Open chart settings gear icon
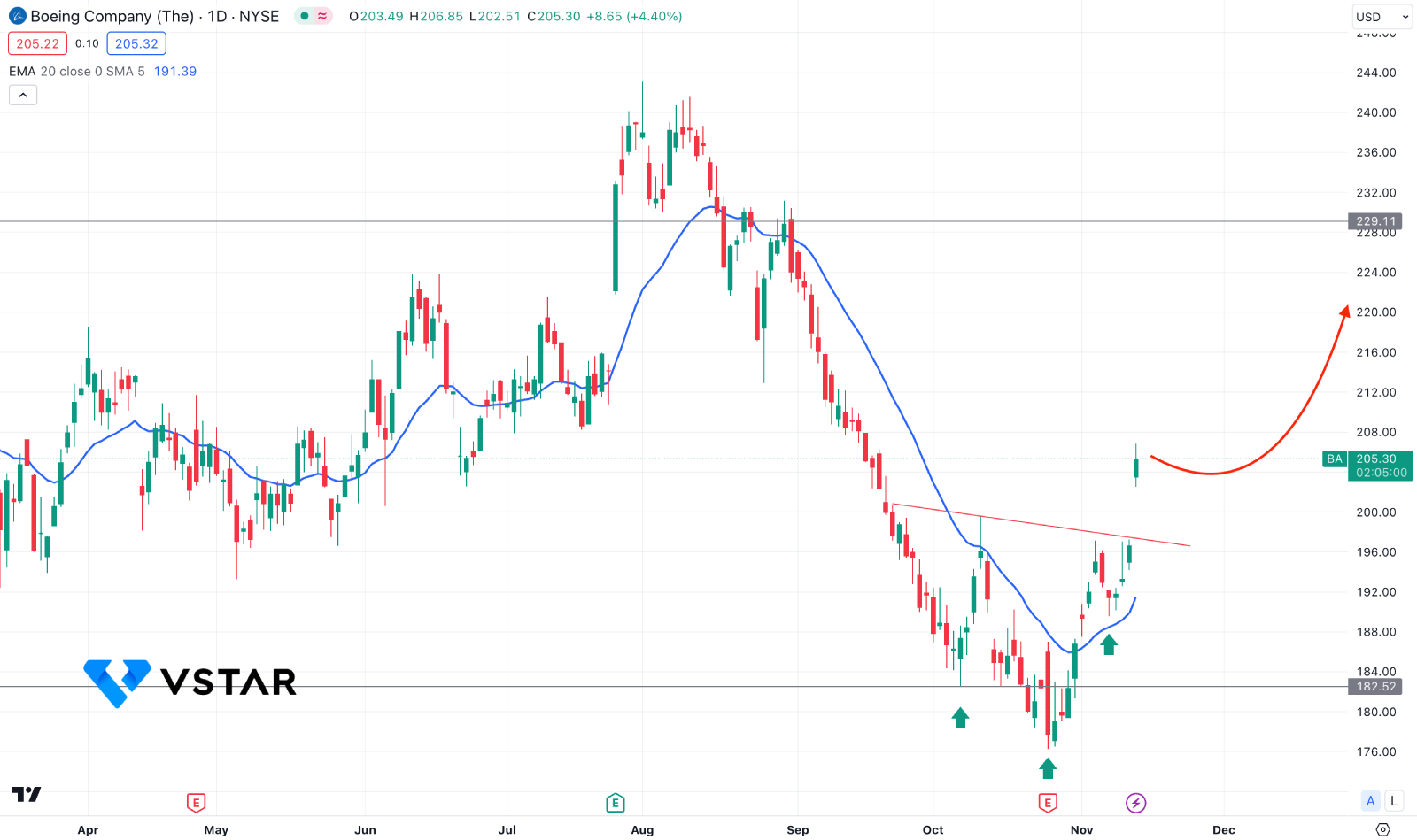This screenshot has width=1417, height=840. click(1382, 829)
